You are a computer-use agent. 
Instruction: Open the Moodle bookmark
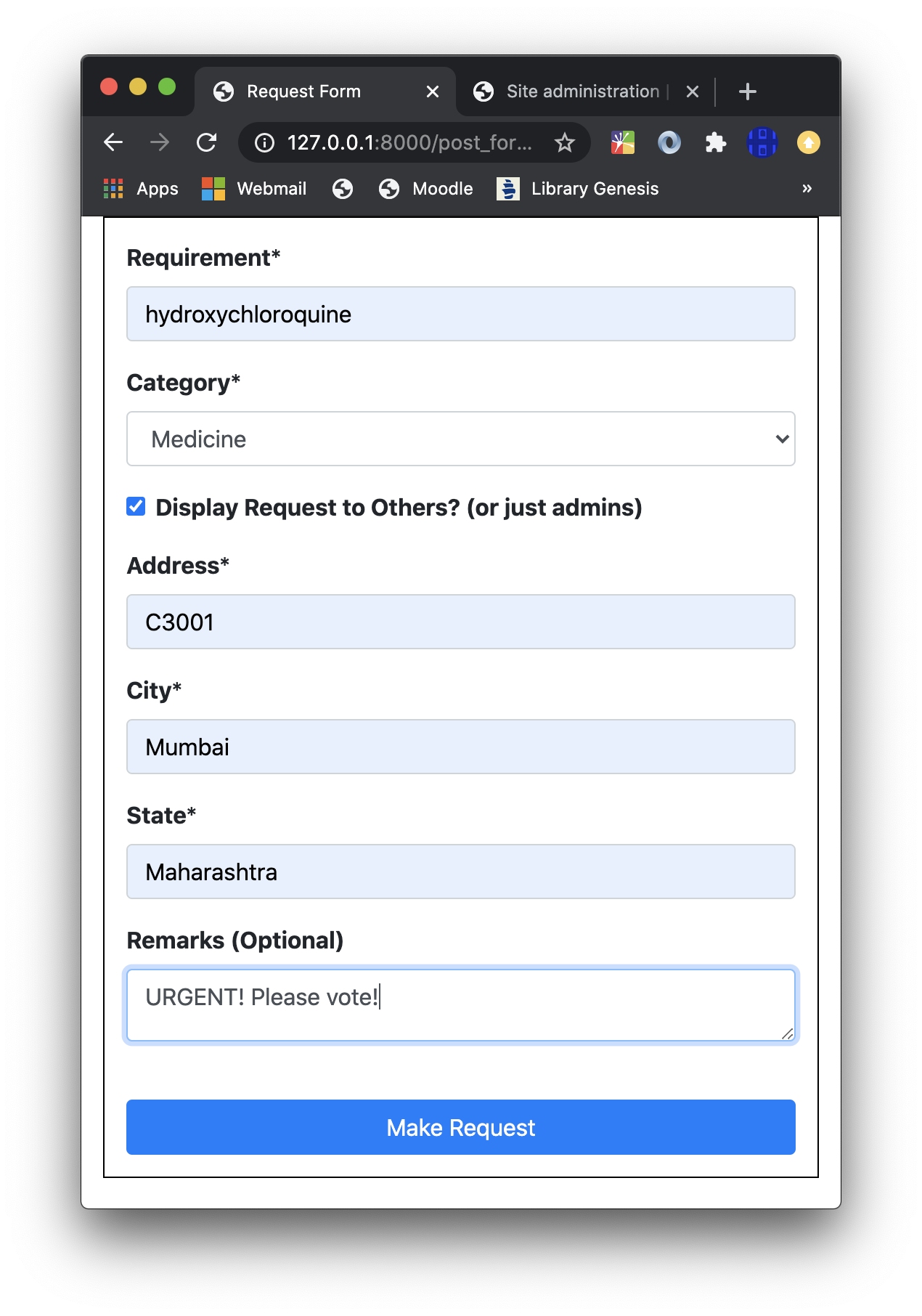[x=425, y=189]
